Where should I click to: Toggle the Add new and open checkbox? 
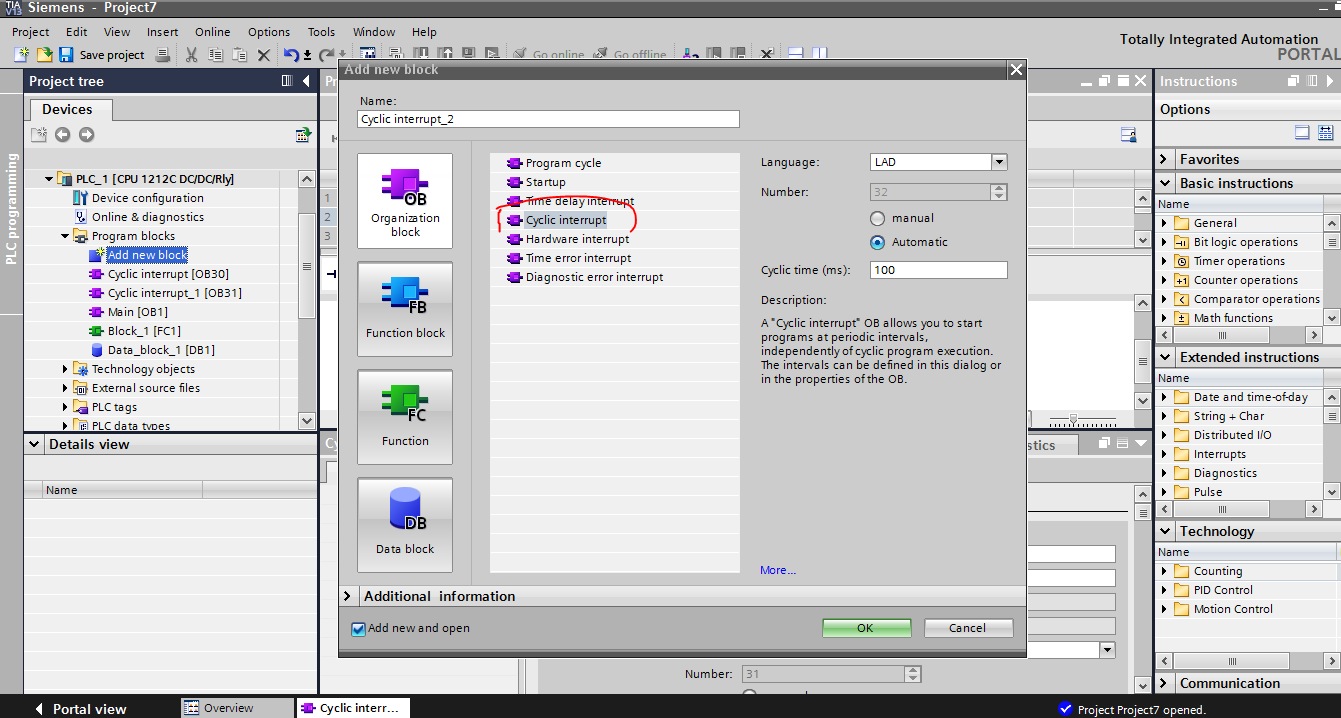pyautogui.click(x=359, y=629)
